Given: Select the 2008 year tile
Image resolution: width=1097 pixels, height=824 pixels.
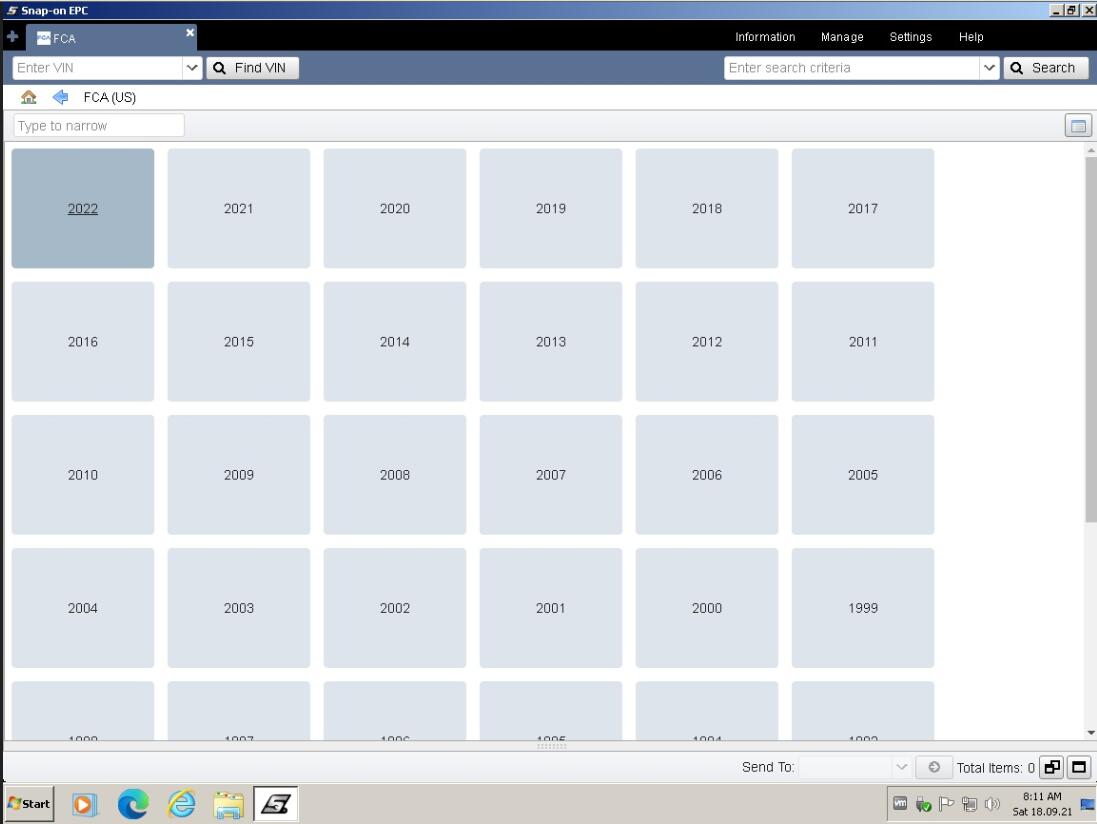Looking at the screenshot, I should 395,475.
